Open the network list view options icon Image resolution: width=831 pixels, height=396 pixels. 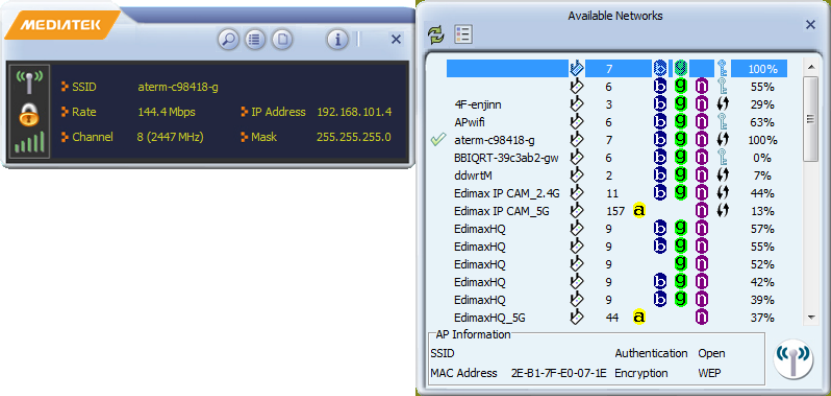[x=463, y=34]
